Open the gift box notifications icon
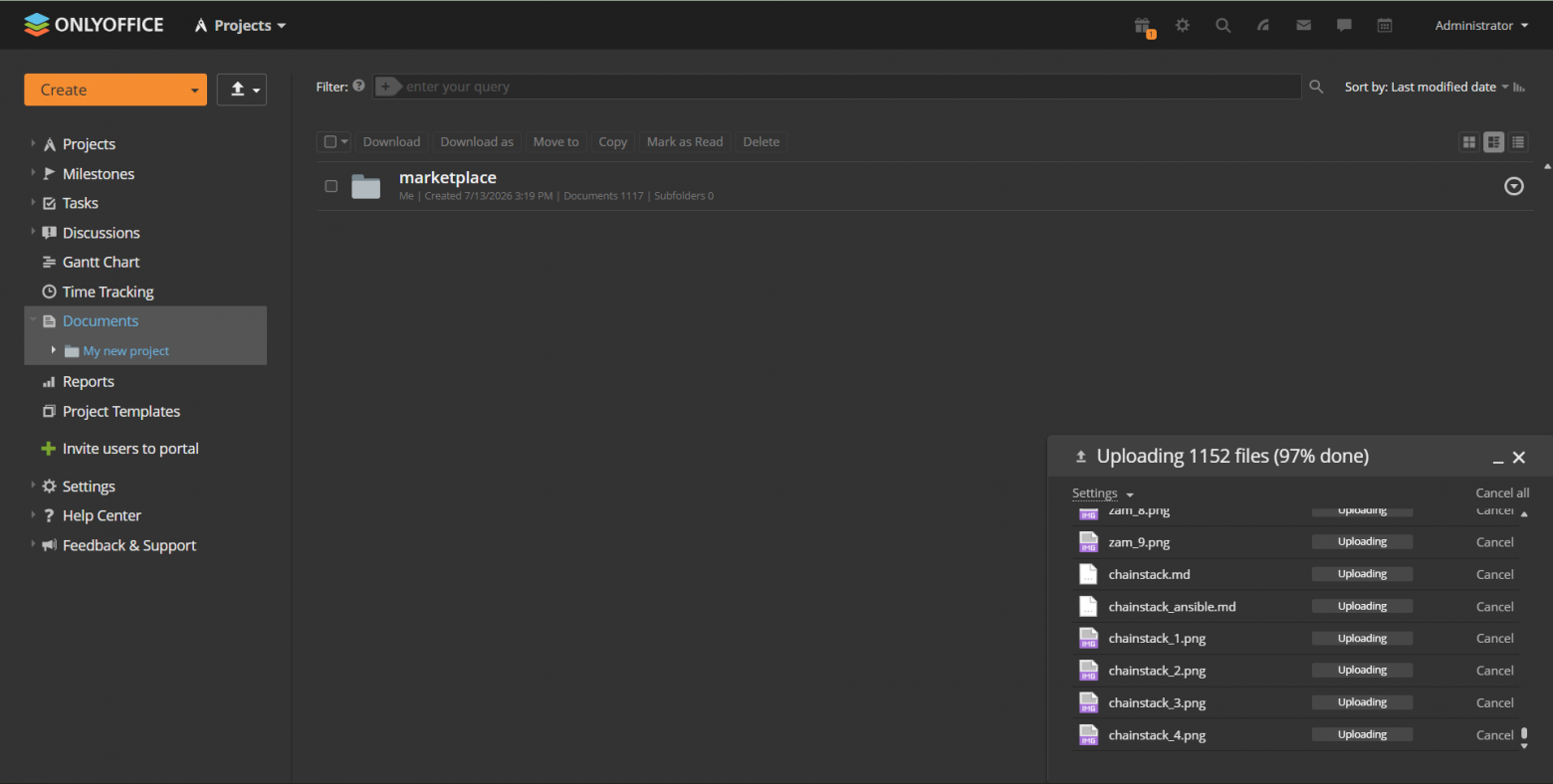1553x784 pixels. (x=1143, y=26)
